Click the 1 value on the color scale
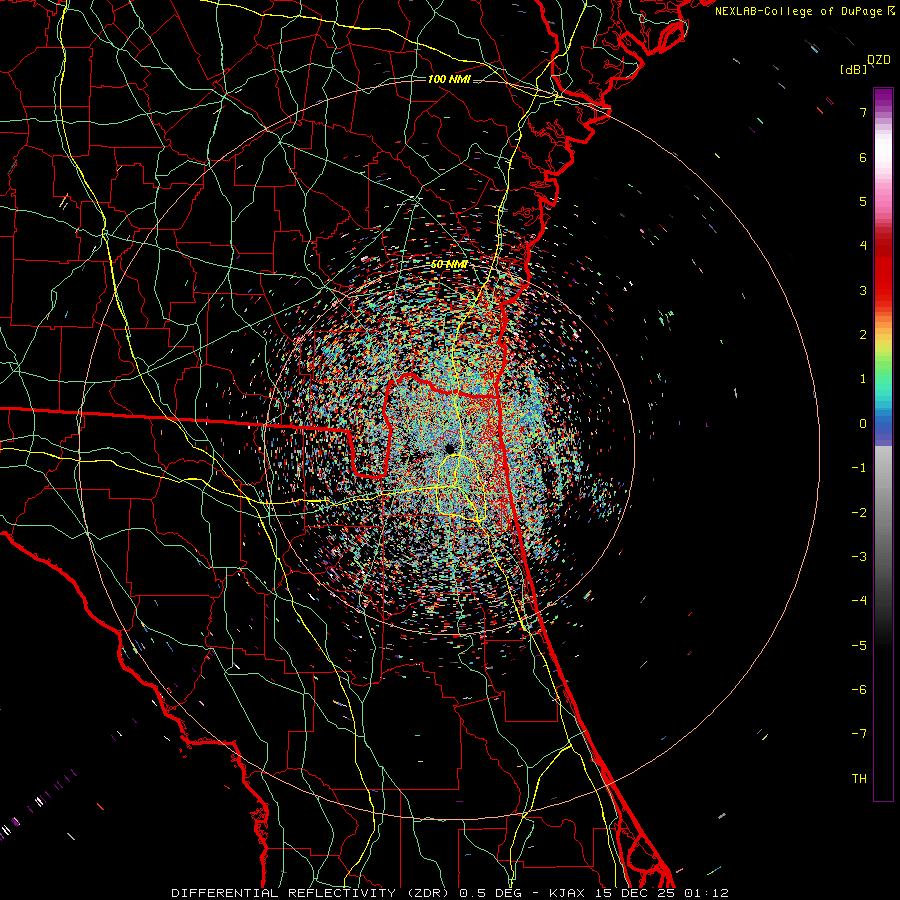 863,379
